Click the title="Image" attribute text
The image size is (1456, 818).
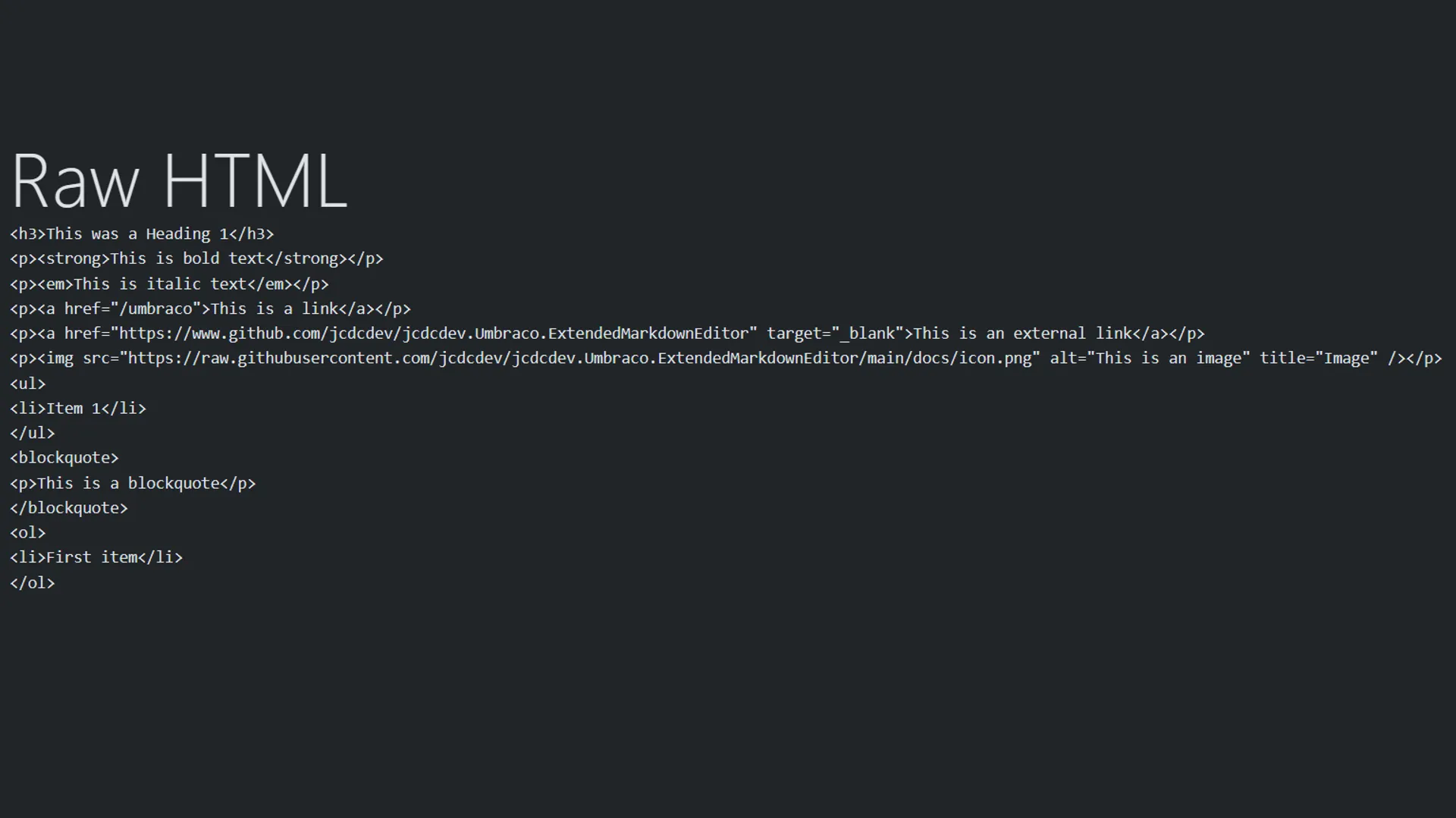tap(1318, 359)
